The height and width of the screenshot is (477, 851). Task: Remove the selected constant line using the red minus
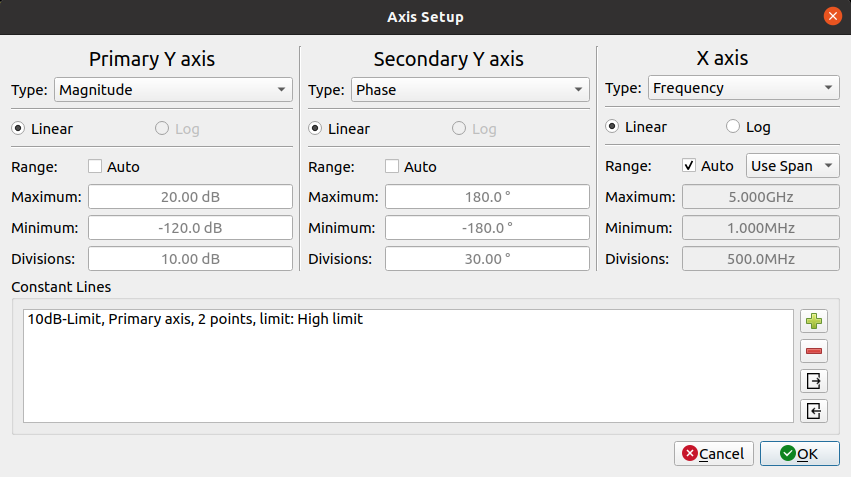814,351
